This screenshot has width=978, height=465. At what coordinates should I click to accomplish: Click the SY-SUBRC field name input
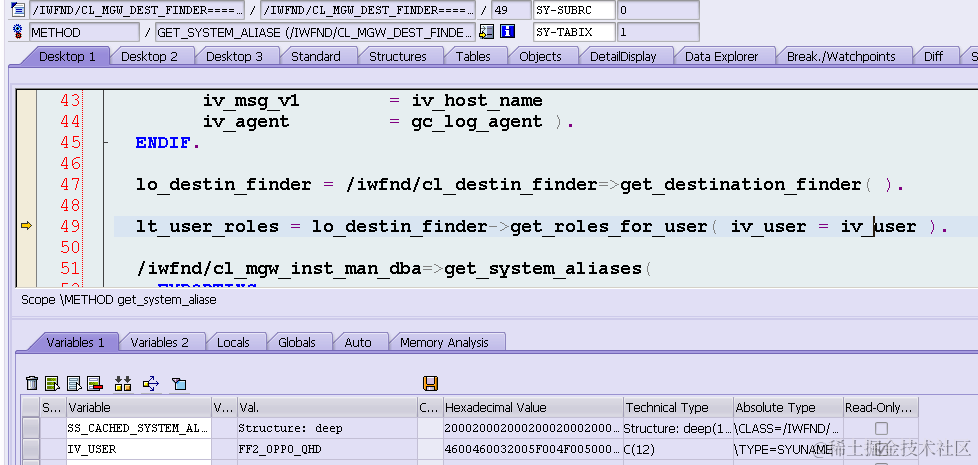574,10
